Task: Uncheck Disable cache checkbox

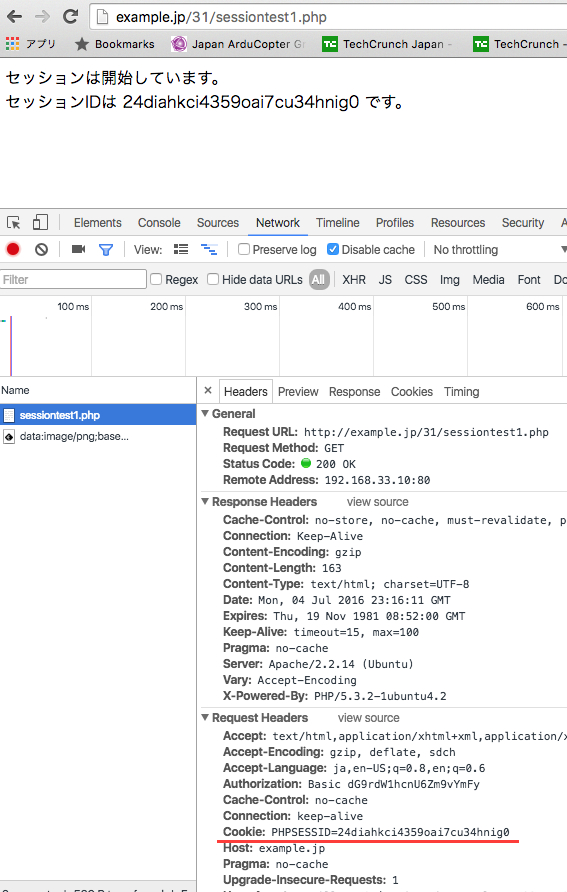Action: (333, 249)
